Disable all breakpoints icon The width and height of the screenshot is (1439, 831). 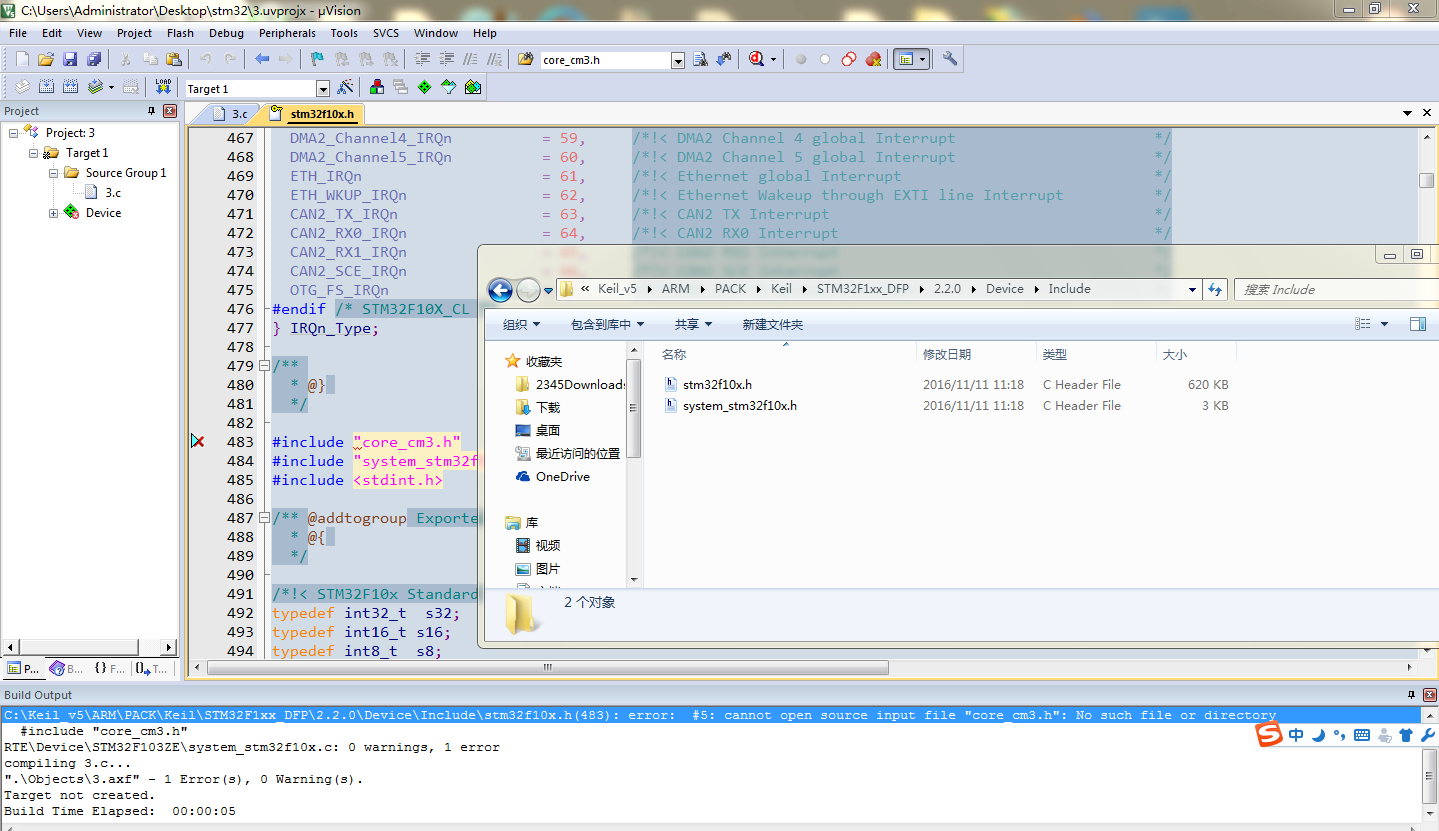coord(849,59)
